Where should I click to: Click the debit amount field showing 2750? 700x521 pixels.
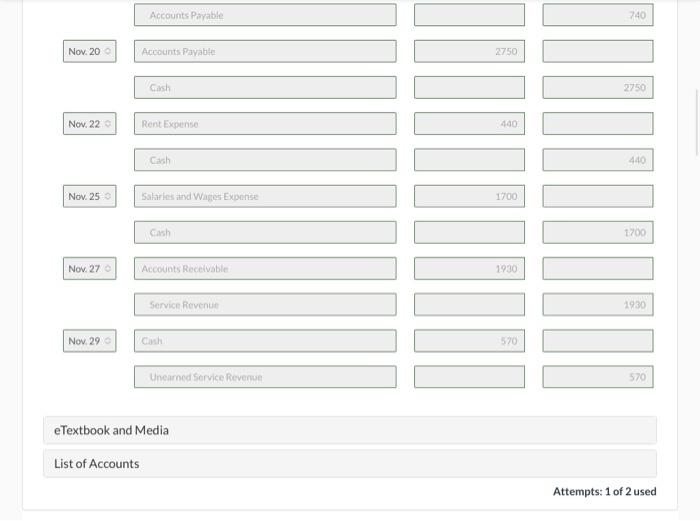(x=469, y=51)
